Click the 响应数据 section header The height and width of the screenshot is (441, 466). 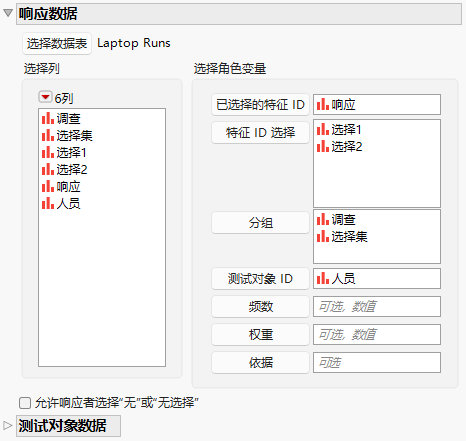click(239, 14)
